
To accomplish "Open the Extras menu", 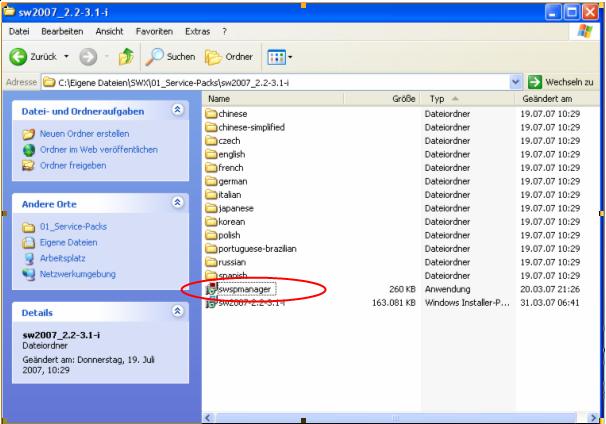I will click(x=197, y=32).
